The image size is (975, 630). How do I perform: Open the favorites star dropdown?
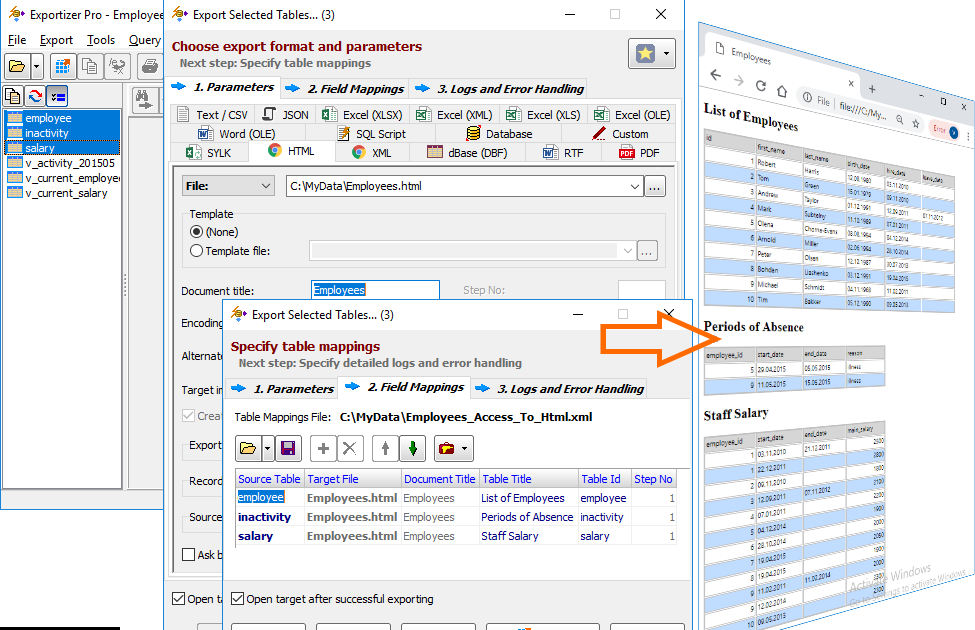click(x=664, y=51)
